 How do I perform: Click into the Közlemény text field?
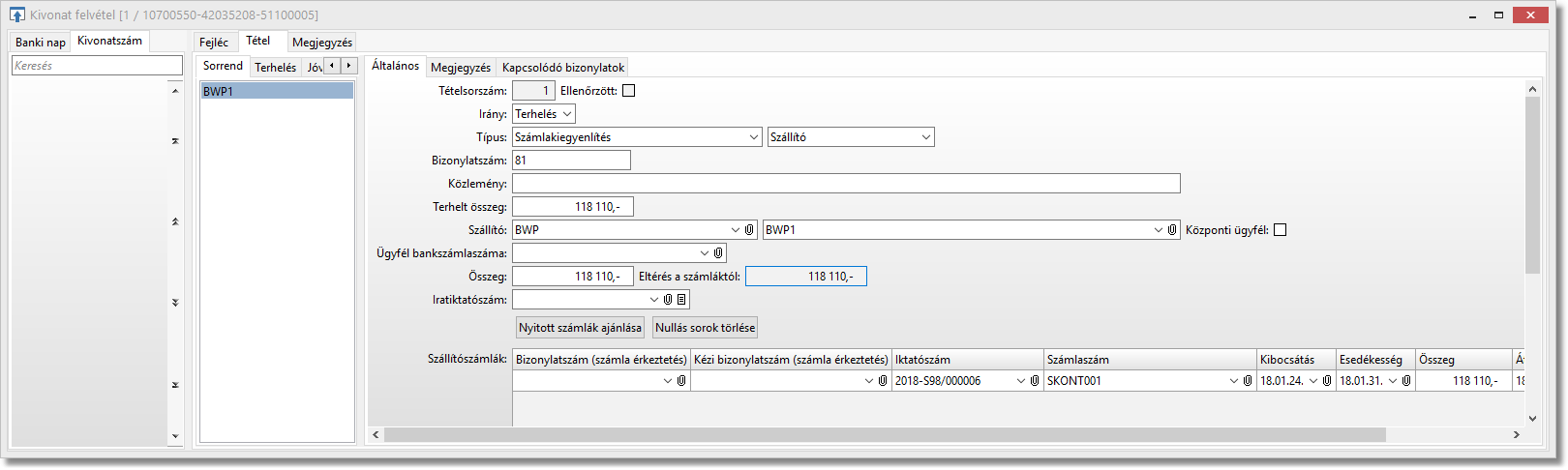(x=845, y=184)
